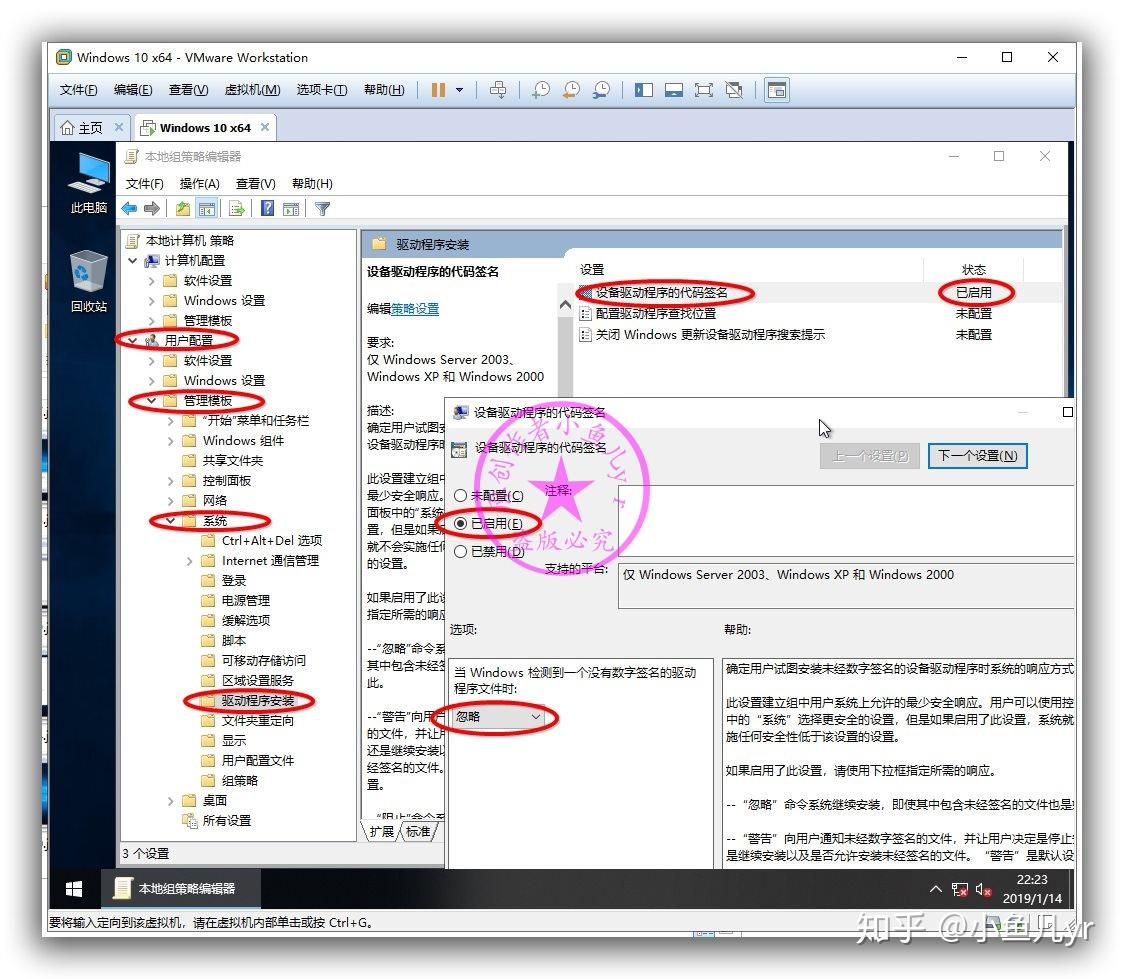1124x979 pixels.
Task: Click the back arrow in policy editor
Action: (129, 209)
